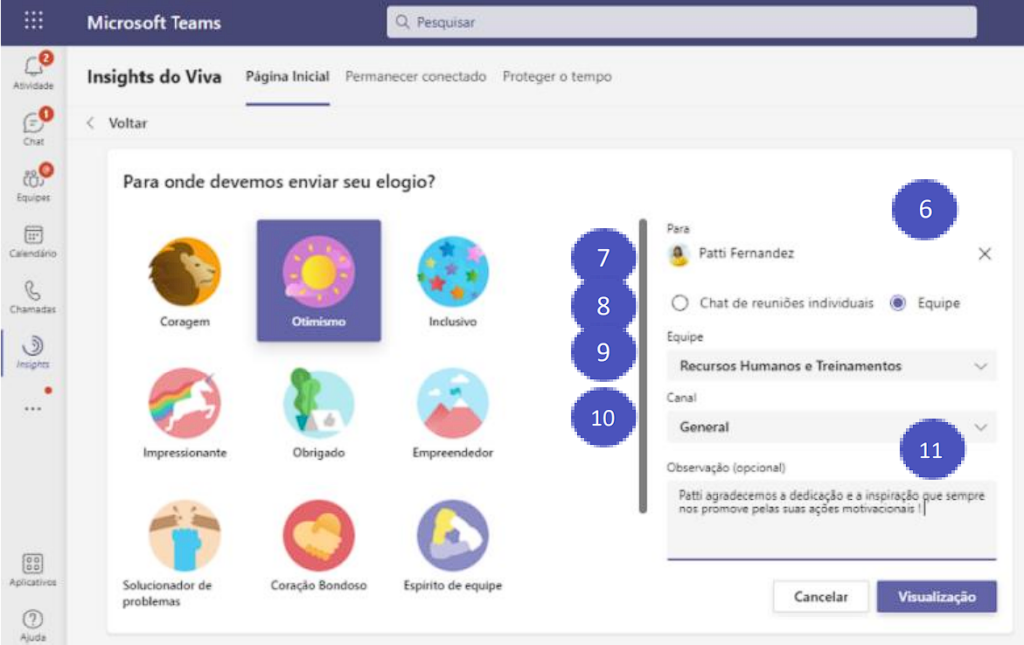The image size is (1024, 645).
Task: Click the search magnifier icon
Action: tap(403, 22)
